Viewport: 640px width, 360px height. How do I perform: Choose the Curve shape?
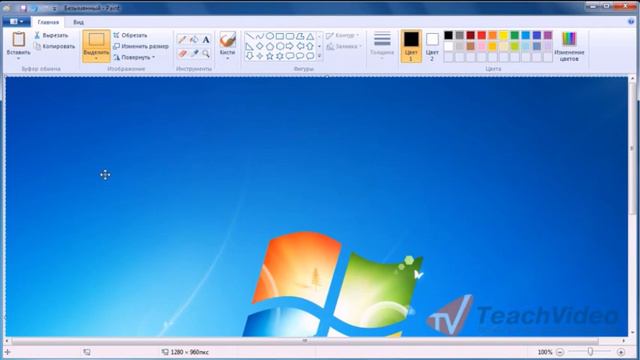260,36
